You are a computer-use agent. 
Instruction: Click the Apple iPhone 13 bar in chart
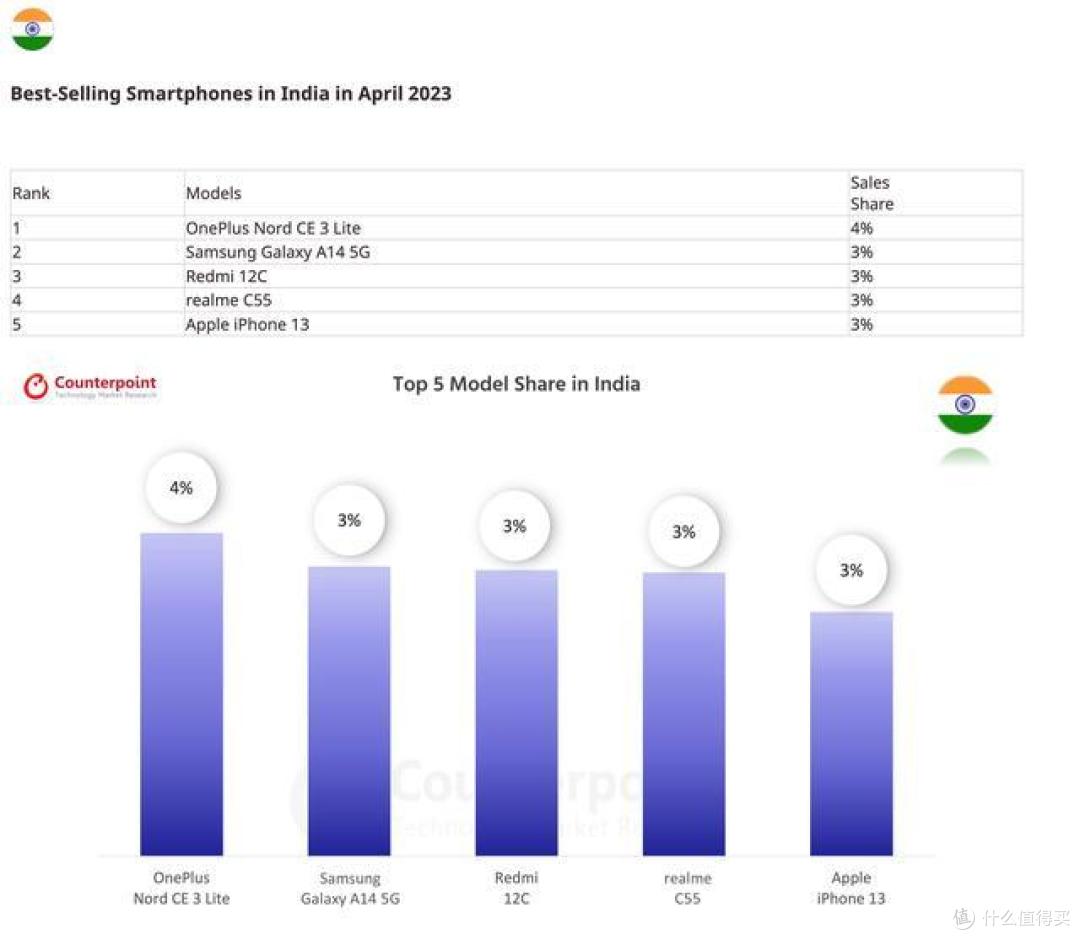851,733
